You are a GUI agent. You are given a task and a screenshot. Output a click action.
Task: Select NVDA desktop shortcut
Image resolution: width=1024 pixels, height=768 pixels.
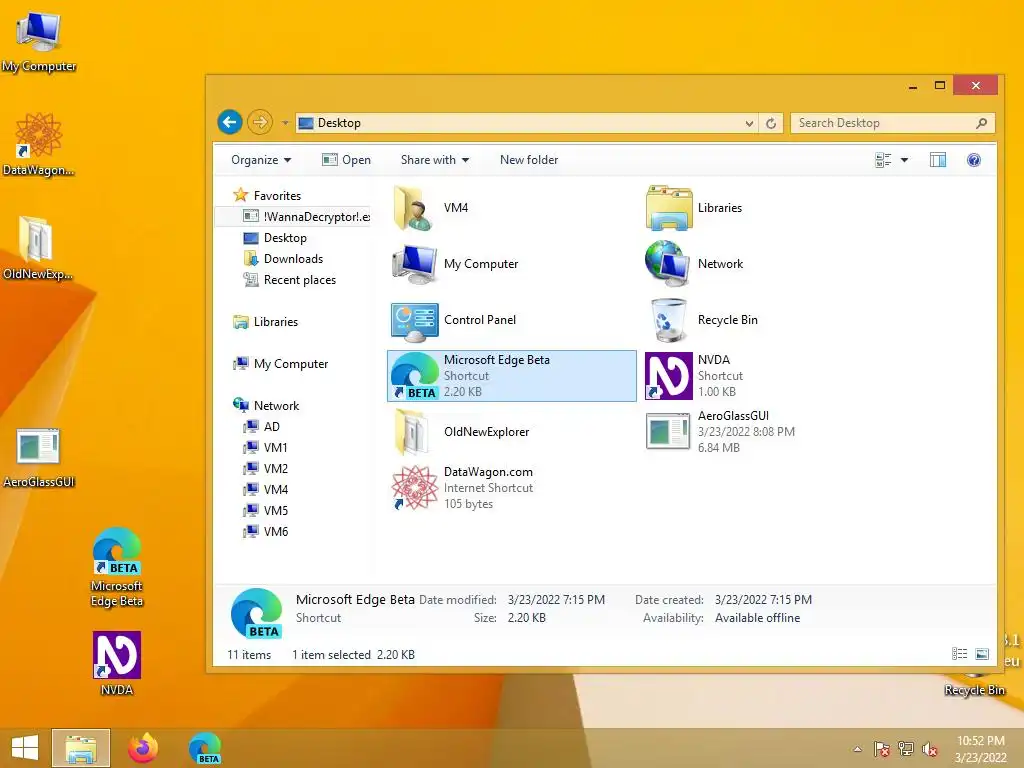click(x=117, y=663)
